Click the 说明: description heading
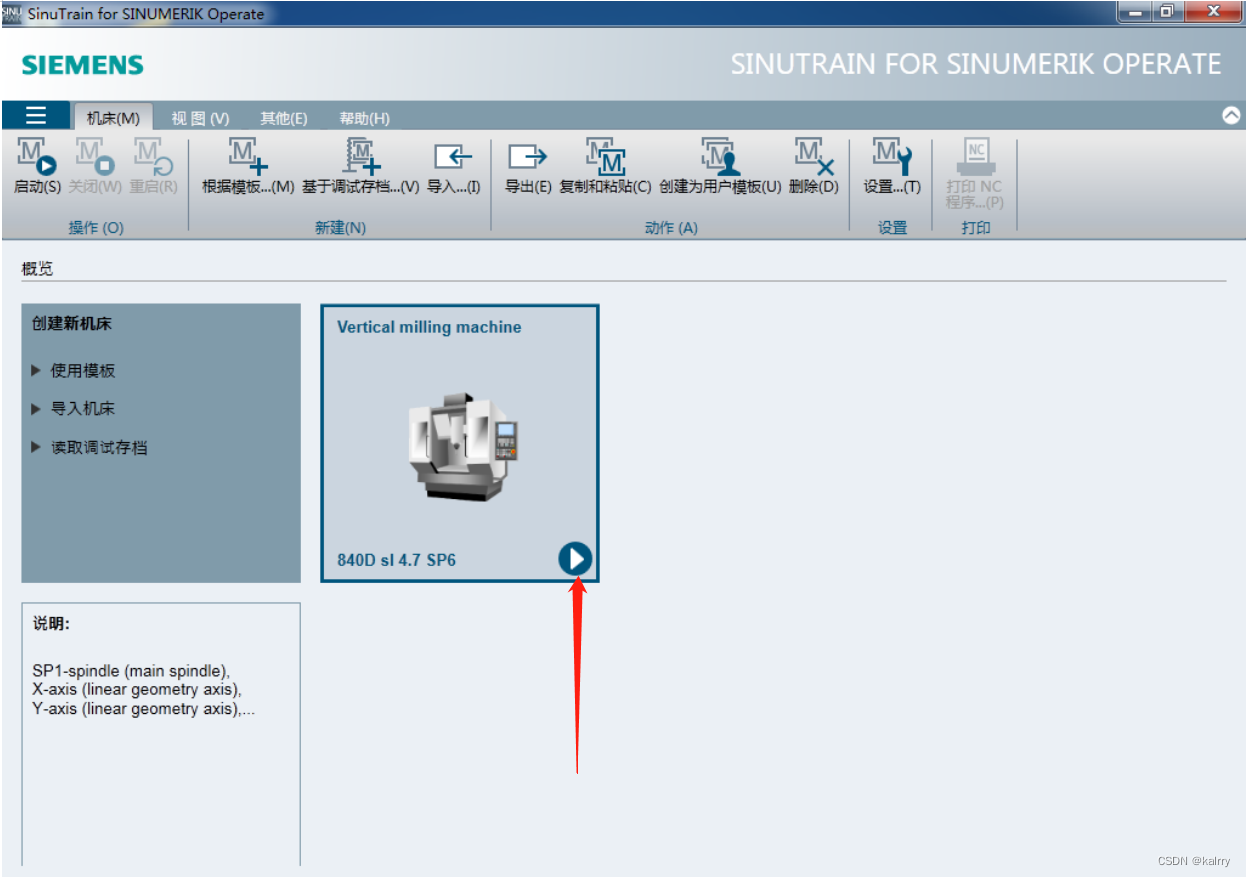1246x877 pixels. (x=51, y=624)
